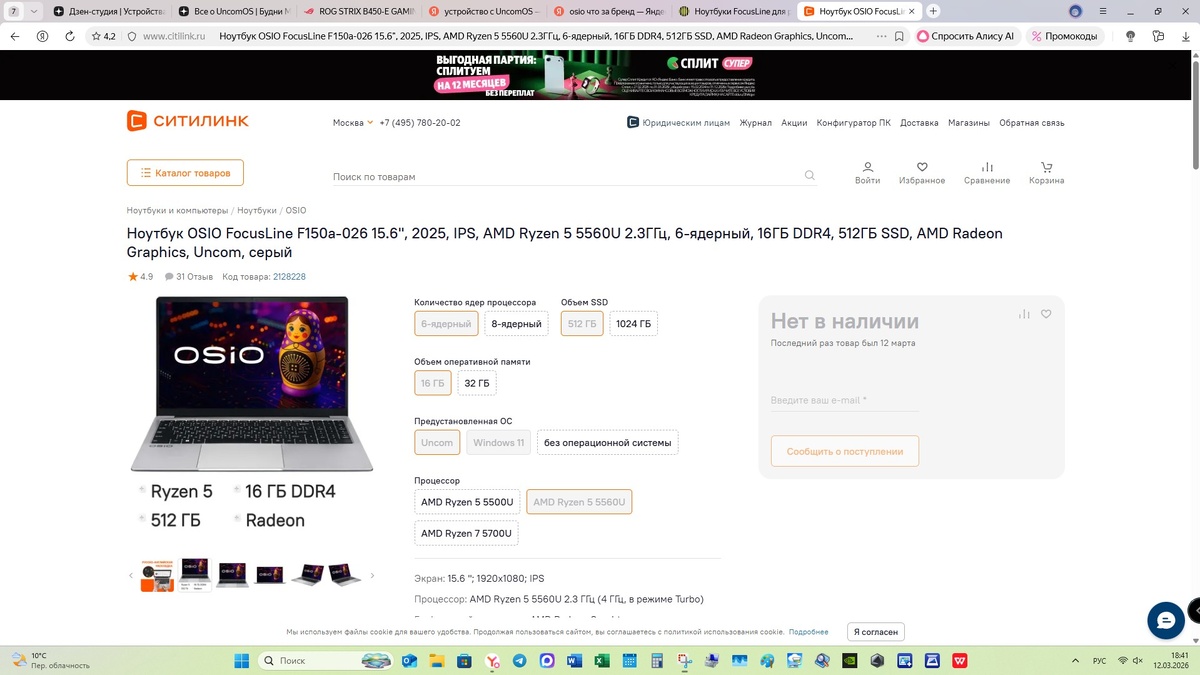Screen dimensions: 1200x675
Task: Add product to favorites heart in availability card
Action: click(x=1046, y=314)
